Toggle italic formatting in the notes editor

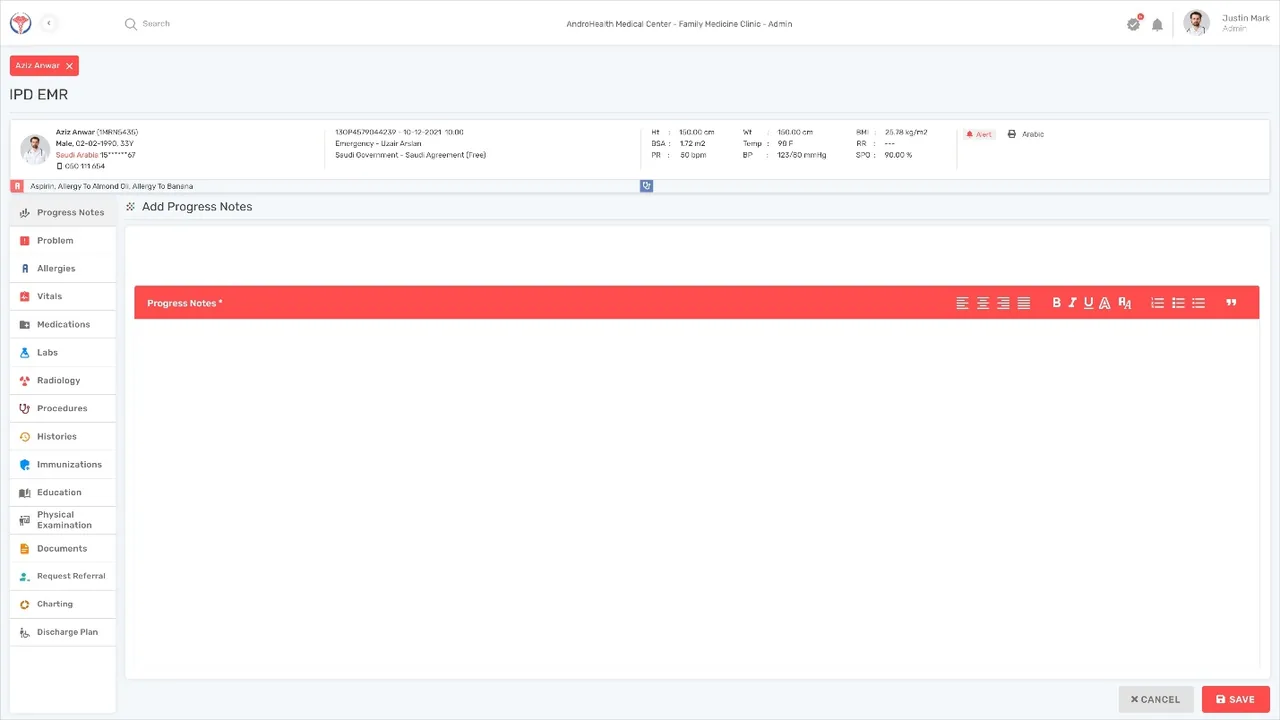coord(1072,303)
